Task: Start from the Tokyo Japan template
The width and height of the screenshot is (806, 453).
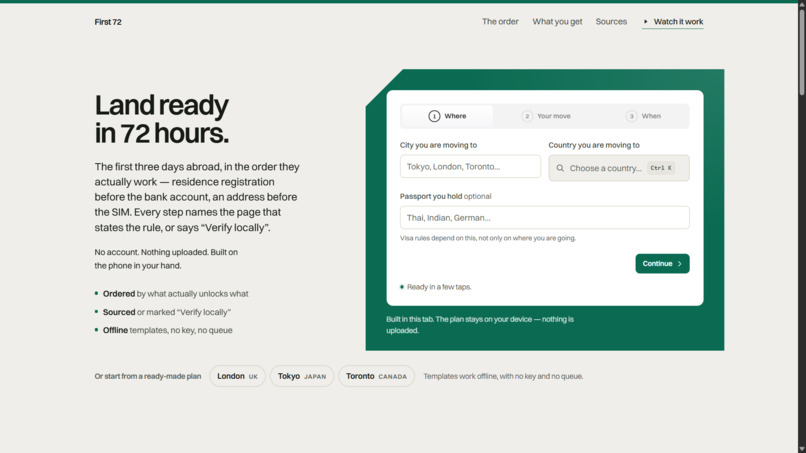Action: (302, 376)
